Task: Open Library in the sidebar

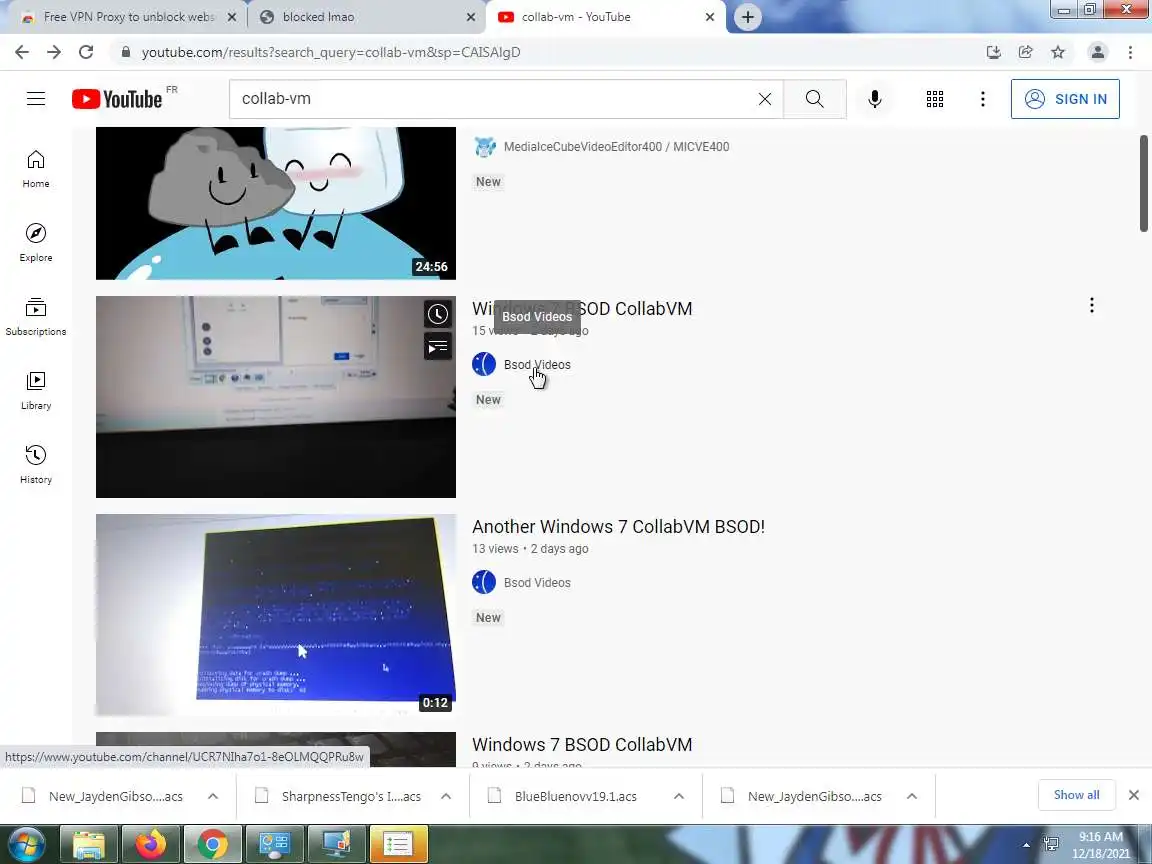Action: 36,391
